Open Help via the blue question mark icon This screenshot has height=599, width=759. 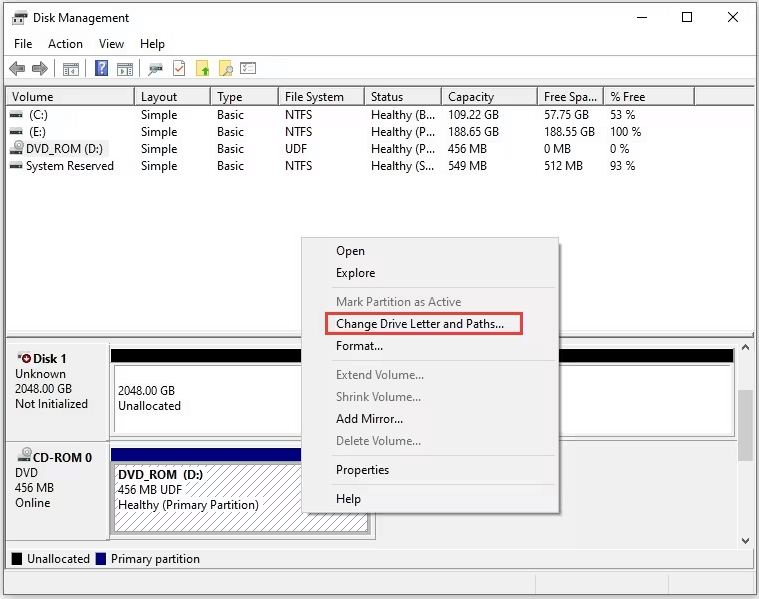101,69
